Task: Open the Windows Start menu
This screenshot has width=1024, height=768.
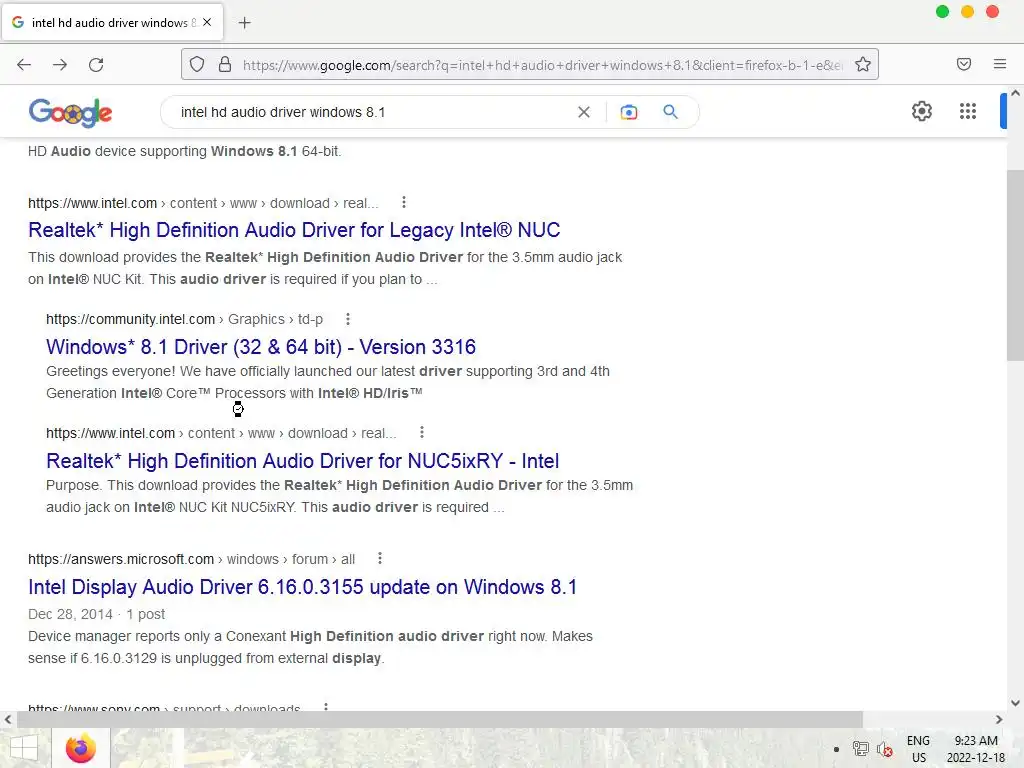Action: 24,748
